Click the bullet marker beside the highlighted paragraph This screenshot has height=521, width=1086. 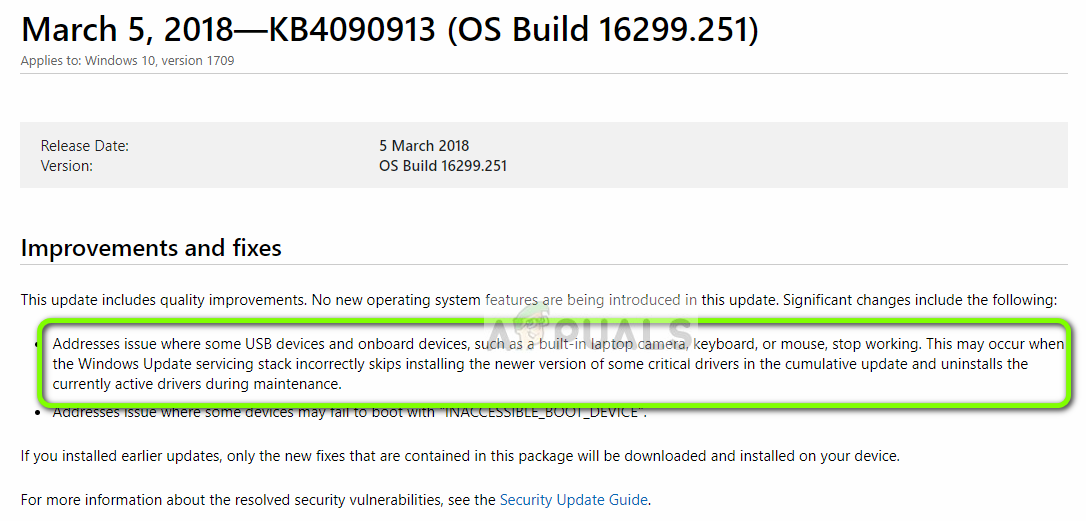click(36, 344)
